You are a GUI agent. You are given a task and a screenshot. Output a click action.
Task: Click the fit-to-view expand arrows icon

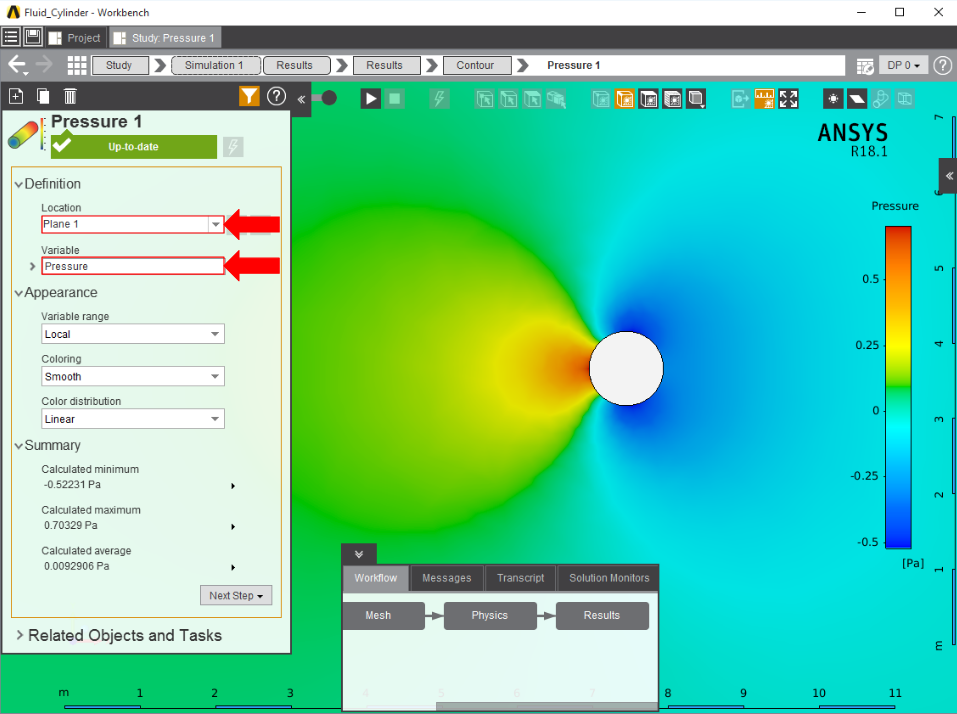[x=788, y=99]
